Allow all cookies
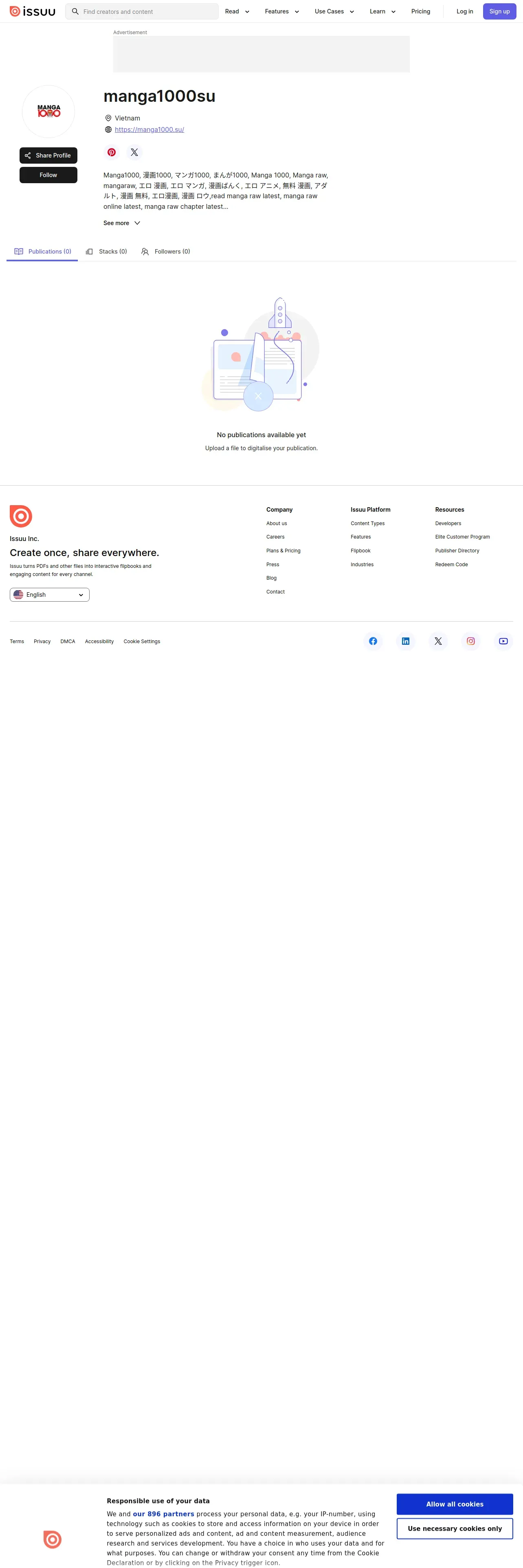The height and width of the screenshot is (1568, 523). (x=455, y=1504)
